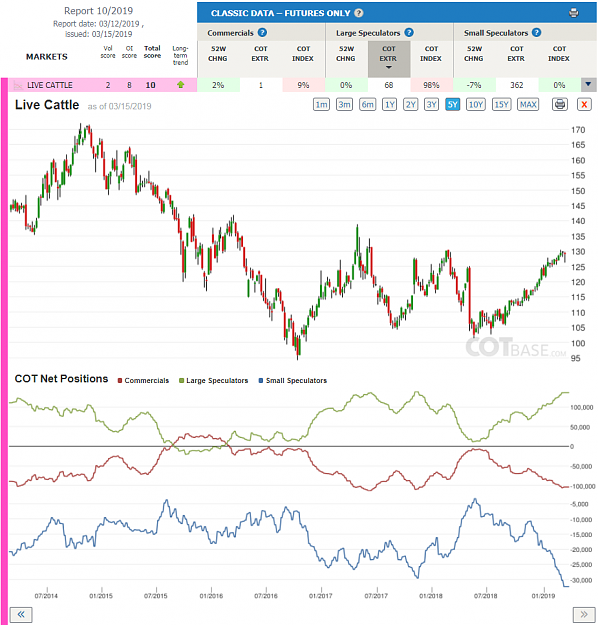Click the OI score column header
Image resolution: width=598 pixels, height=625 pixels.
[129, 52]
